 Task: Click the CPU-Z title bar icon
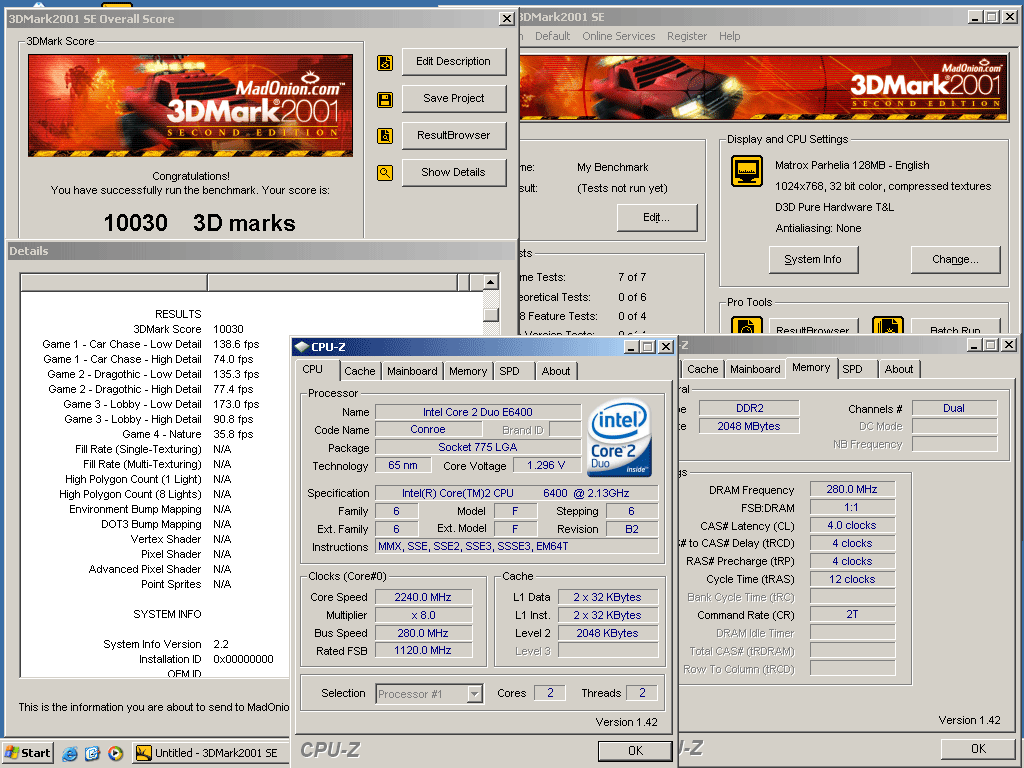[302, 347]
